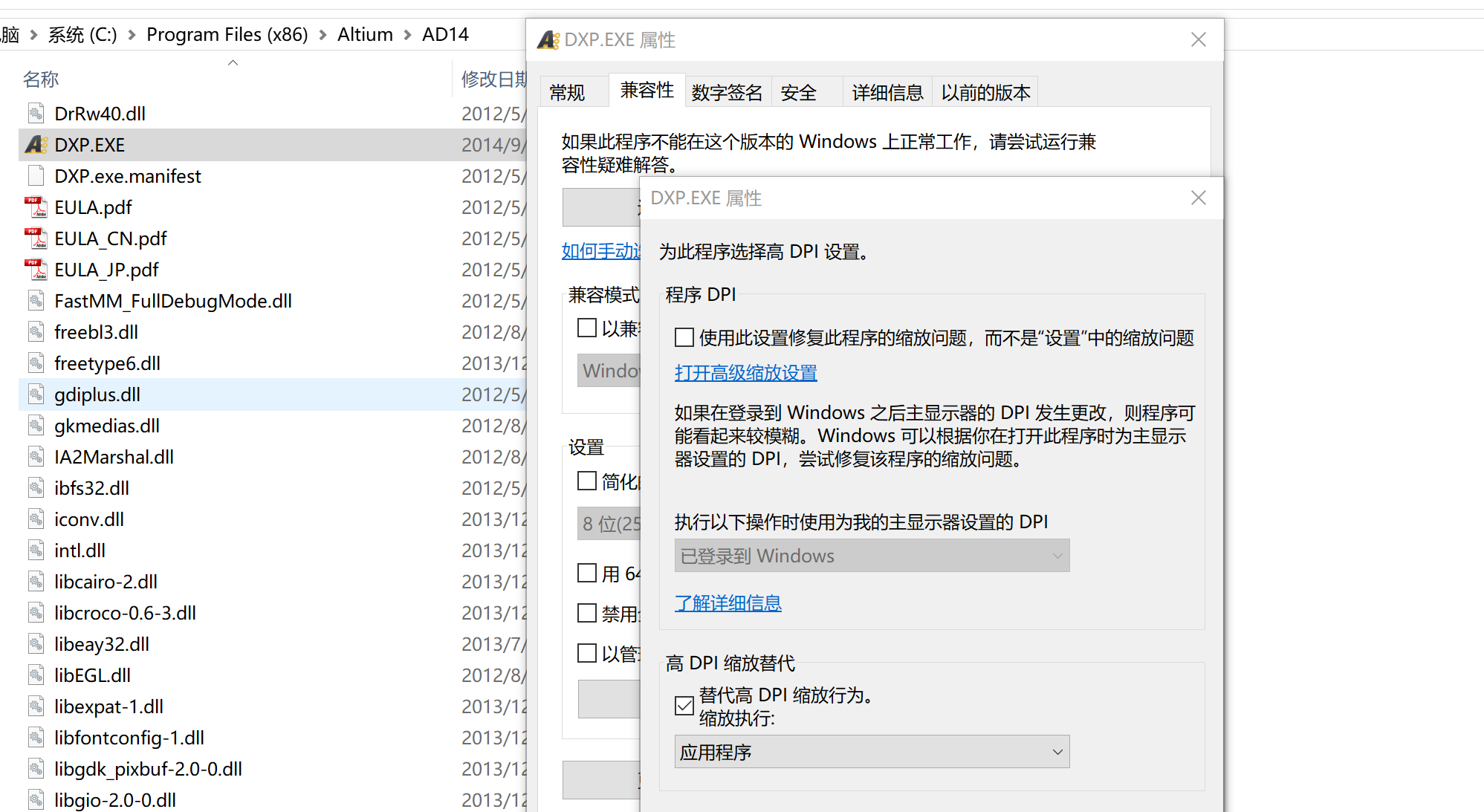Expand the Altium breadcrumb chevron
Screen dimensions: 1484x812
tap(407, 35)
